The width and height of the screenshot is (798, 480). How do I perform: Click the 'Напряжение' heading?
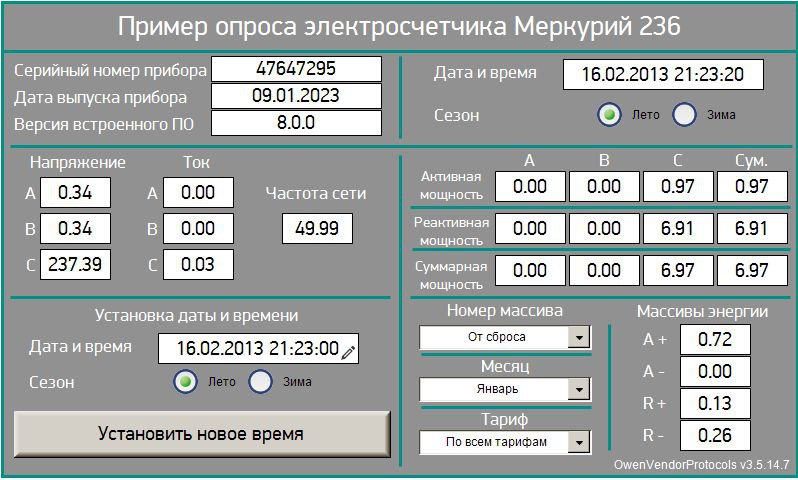(77, 163)
